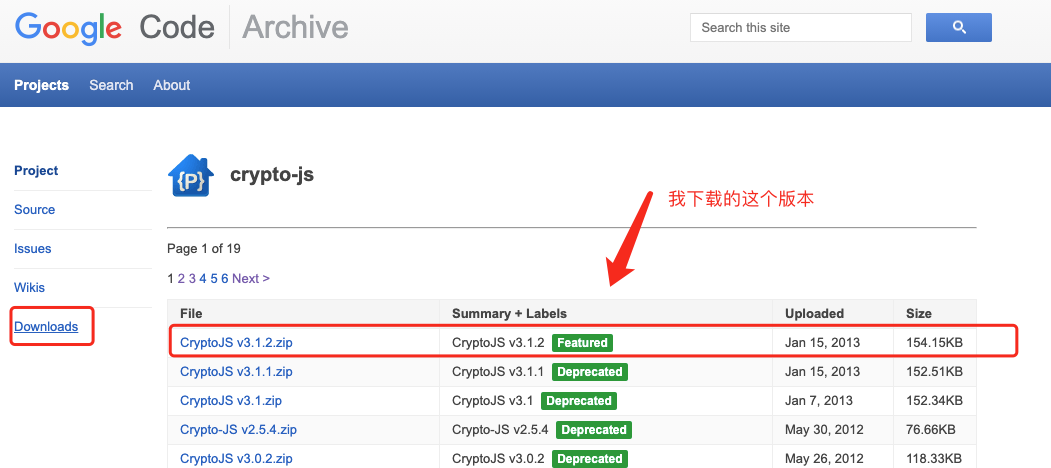Click the Size column header
Viewport: 1051px width, 468px height.
click(x=918, y=313)
